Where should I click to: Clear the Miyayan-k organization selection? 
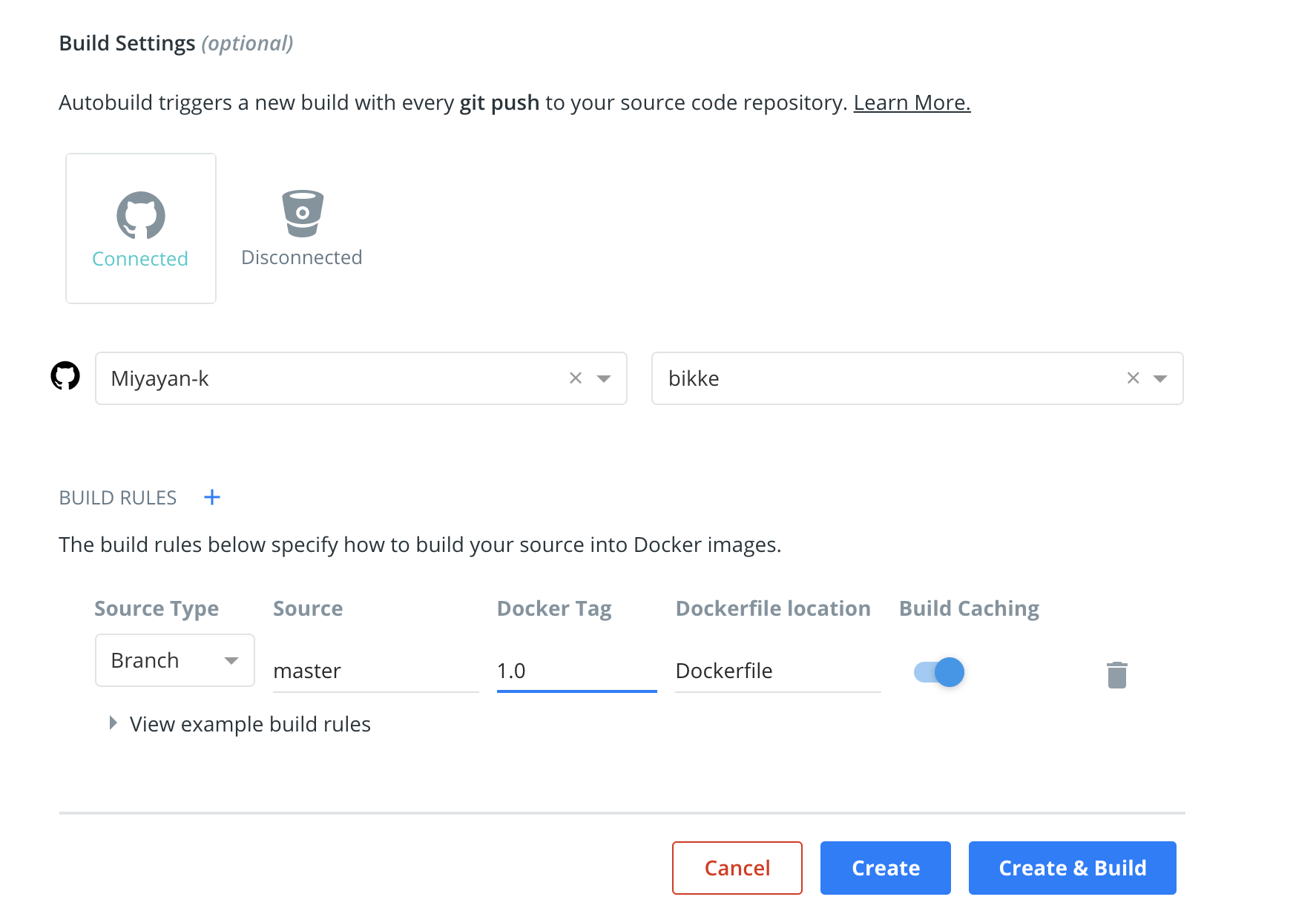point(576,378)
